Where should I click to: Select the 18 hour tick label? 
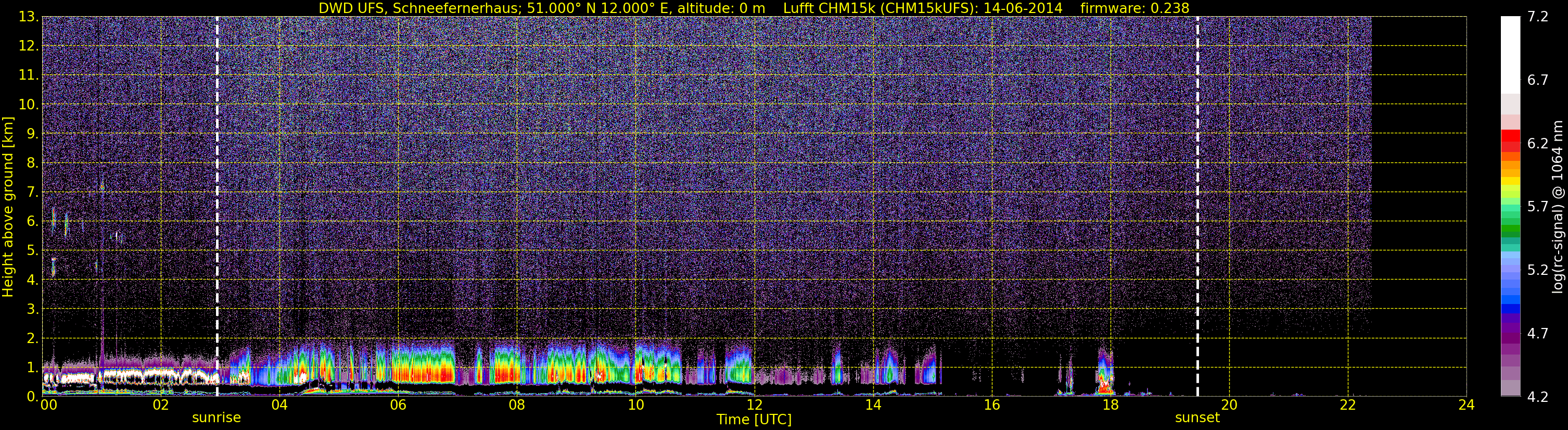[x=1110, y=405]
